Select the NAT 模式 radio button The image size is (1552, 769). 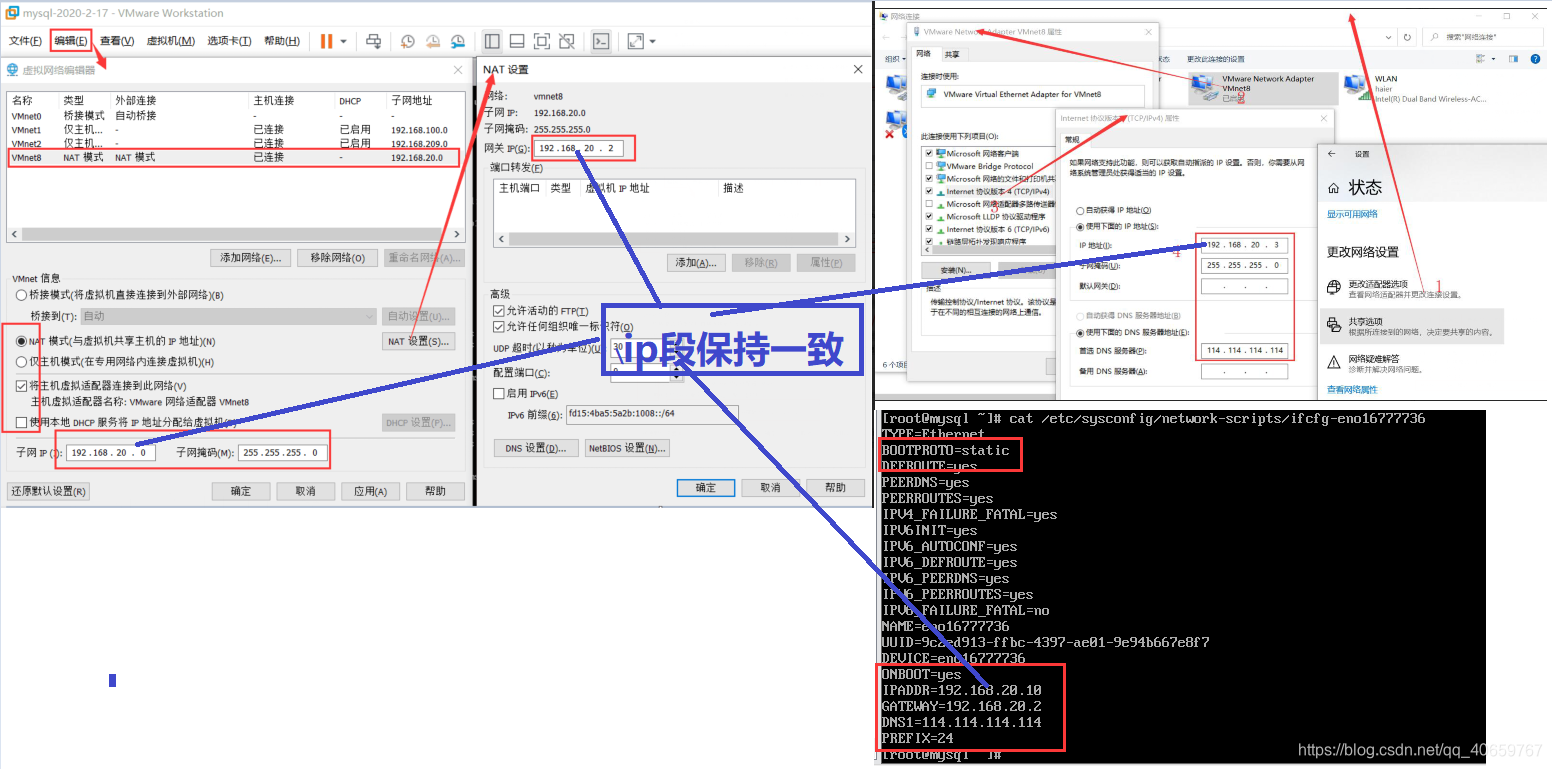[x=22, y=342]
